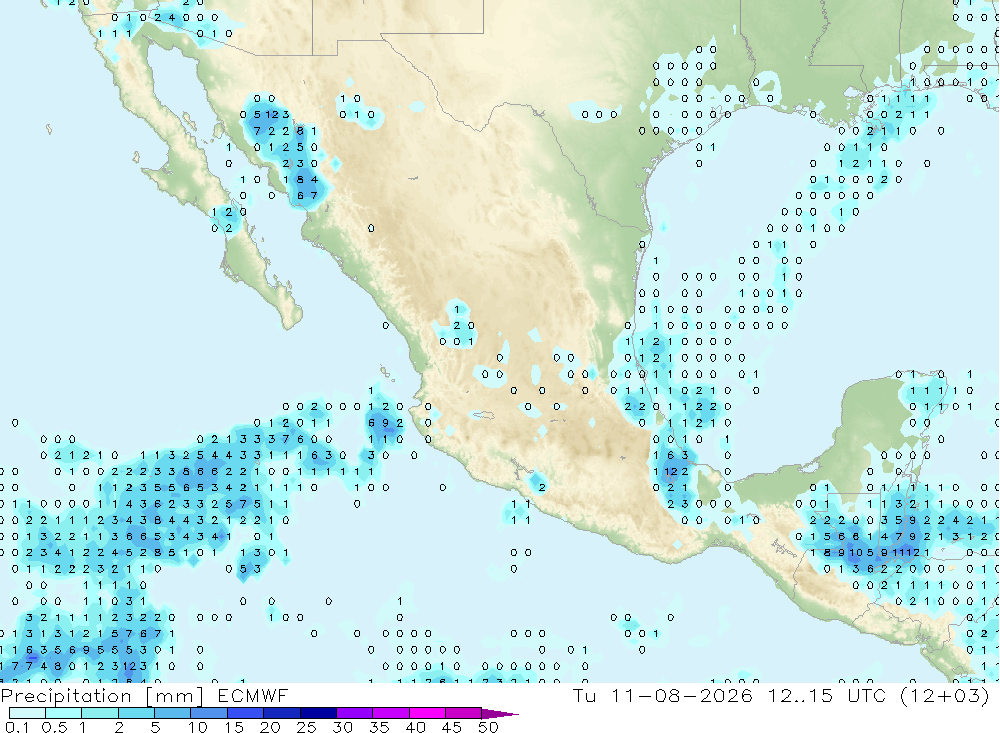
Task: Select the 10–15 mm blue legend swatch
Action: [x=209, y=713]
